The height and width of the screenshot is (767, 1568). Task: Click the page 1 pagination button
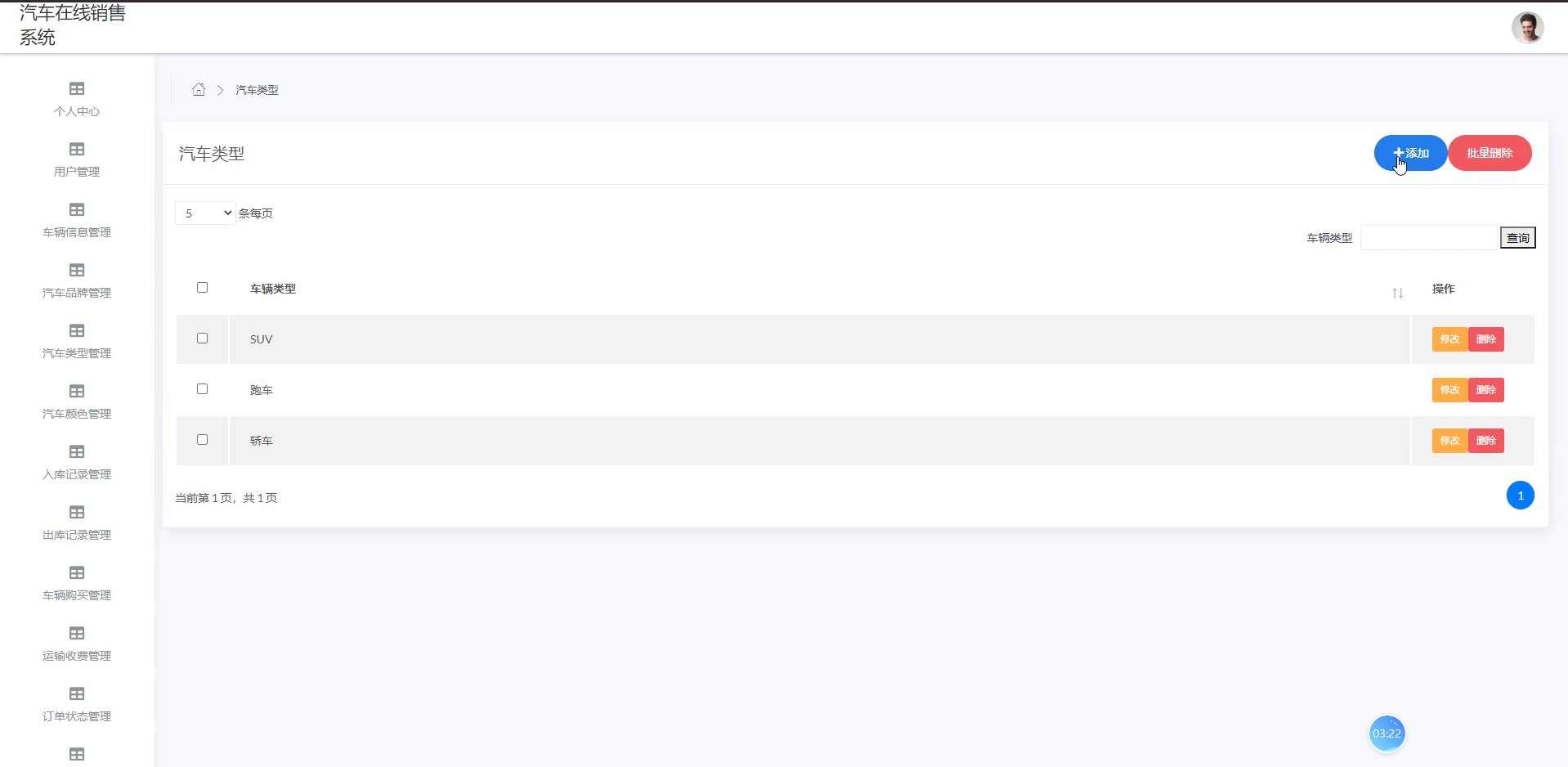1520,496
